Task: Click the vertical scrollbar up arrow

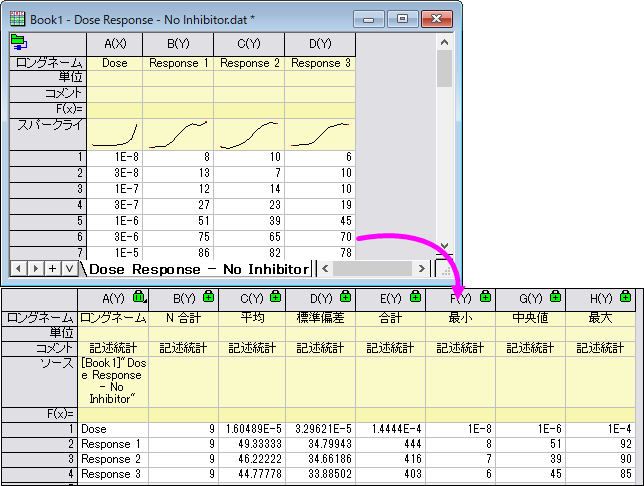Action: 444,42
